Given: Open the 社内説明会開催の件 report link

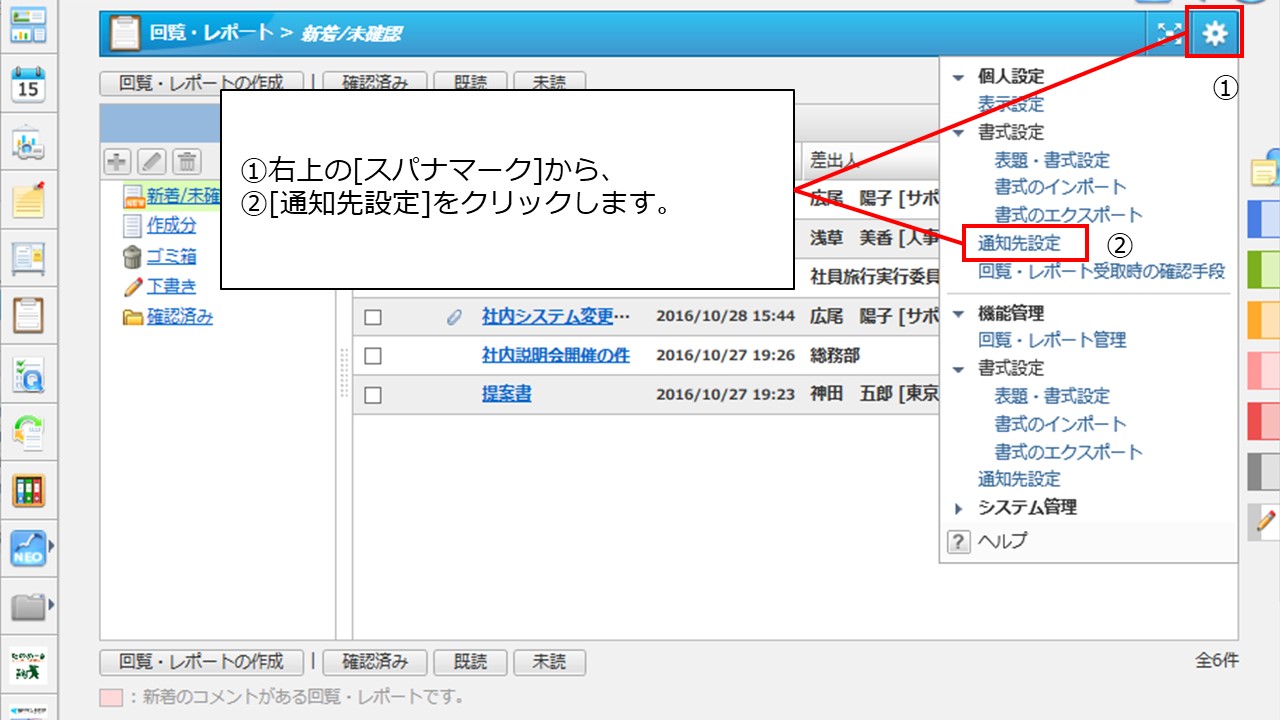Looking at the screenshot, I should (x=555, y=355).
